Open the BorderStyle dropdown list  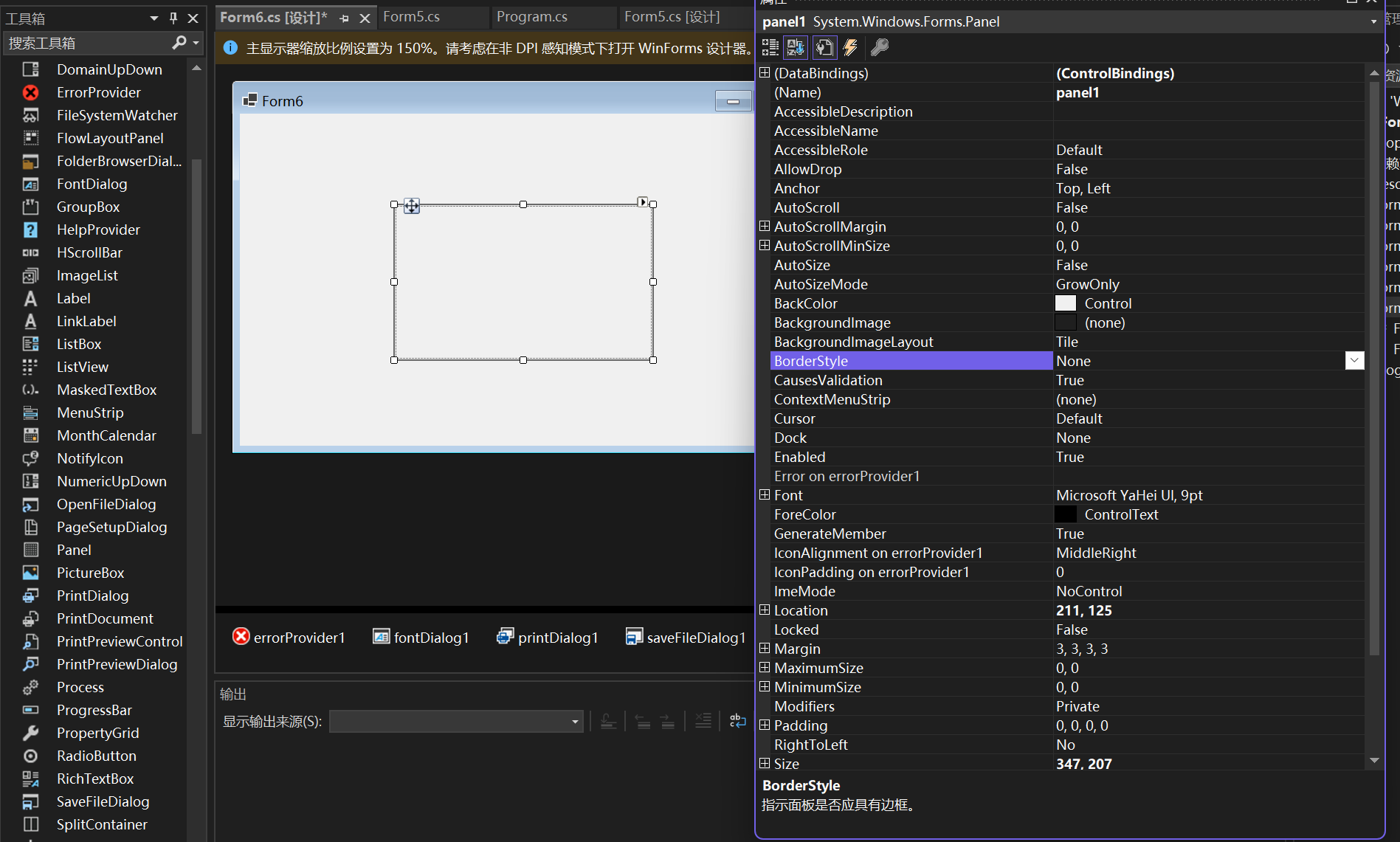tap(1354, 361)
